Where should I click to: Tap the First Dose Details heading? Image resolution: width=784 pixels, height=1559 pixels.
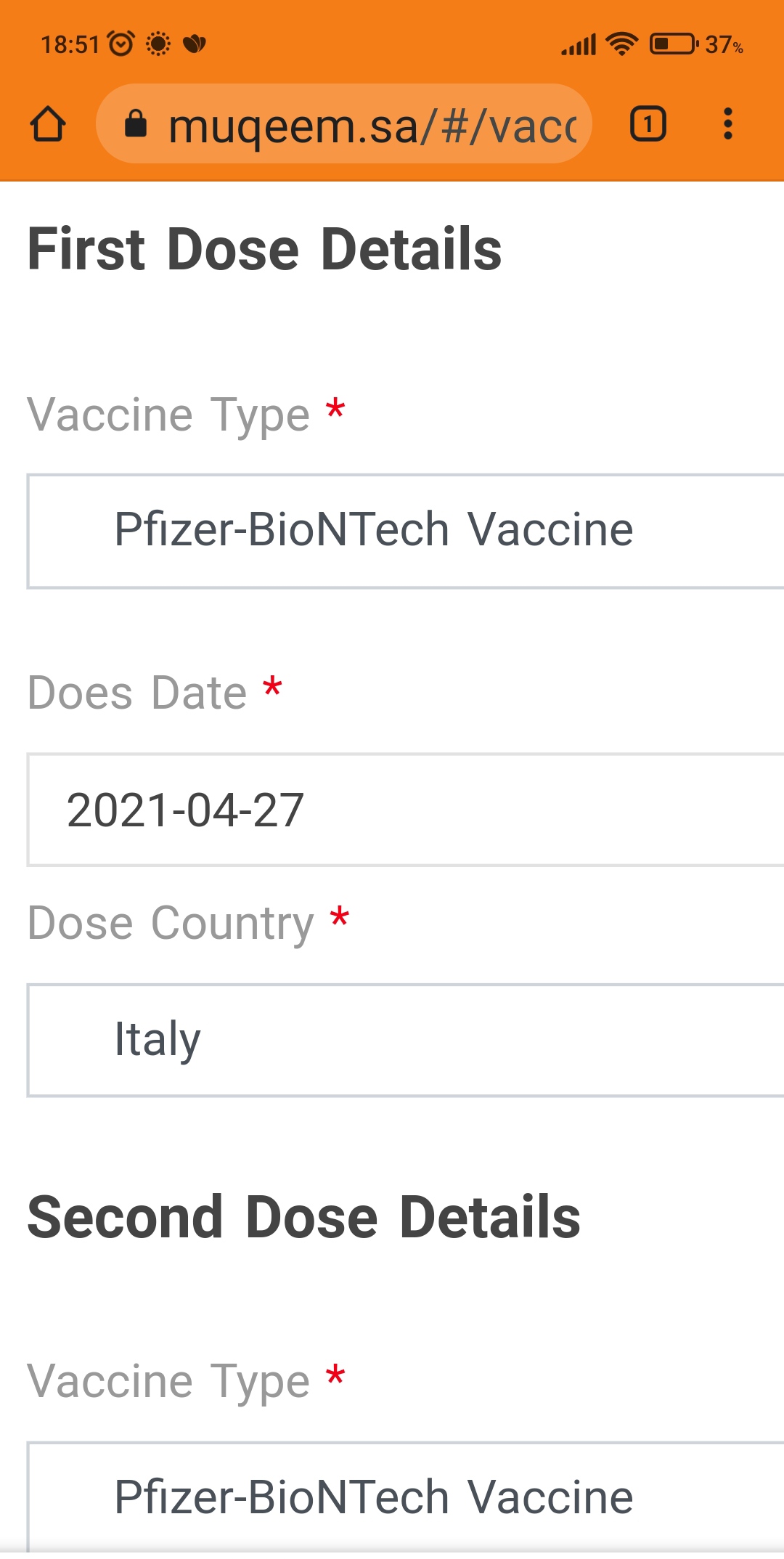265,249
